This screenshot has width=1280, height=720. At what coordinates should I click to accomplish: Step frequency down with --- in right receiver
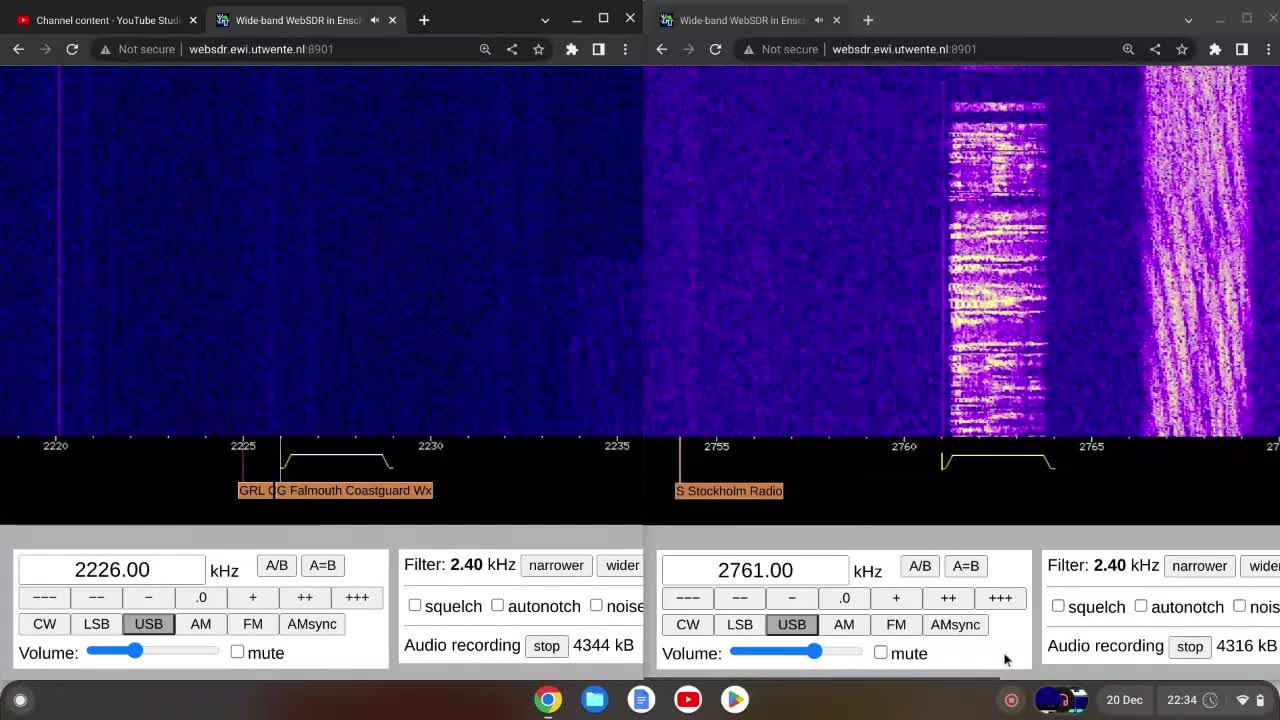coord(688,598)
